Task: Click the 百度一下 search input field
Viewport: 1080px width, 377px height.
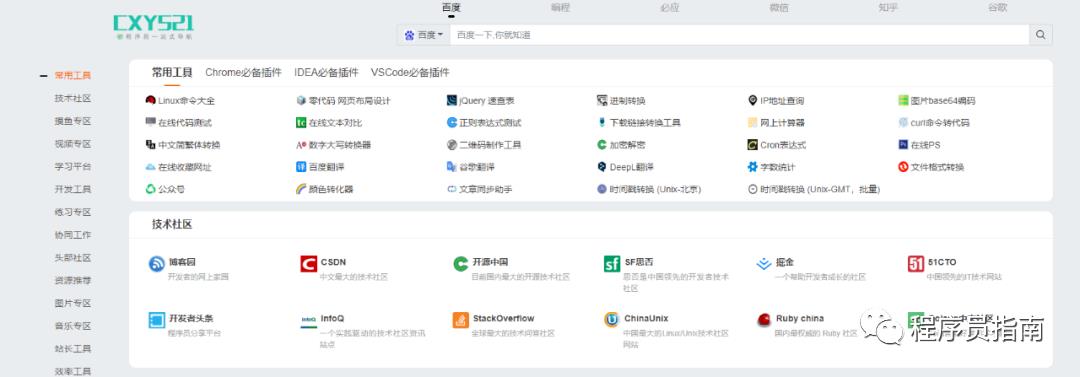Action: (740, 34)
